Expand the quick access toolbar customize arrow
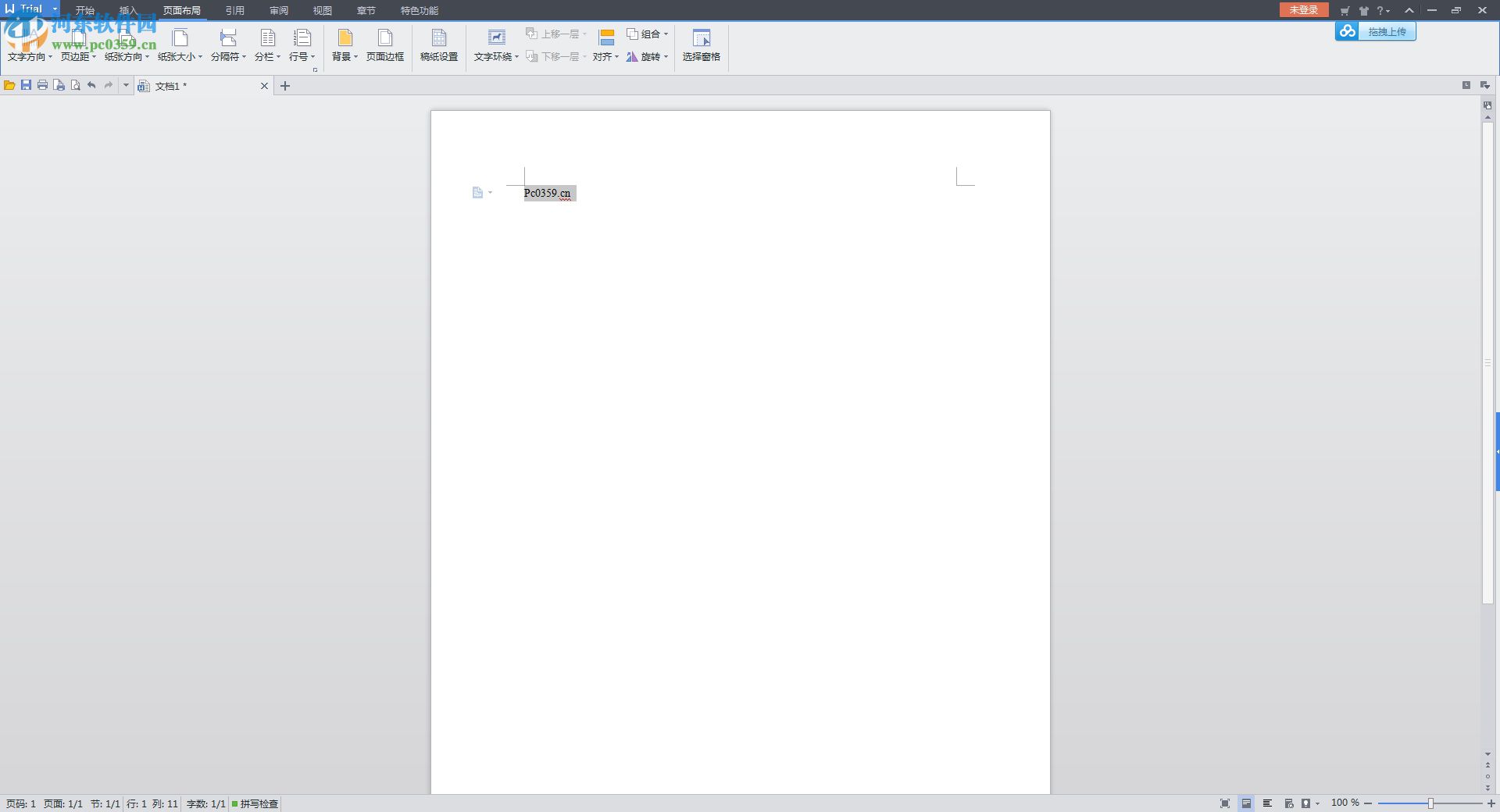Screen dimensions: 1500x812 (126, 85)
